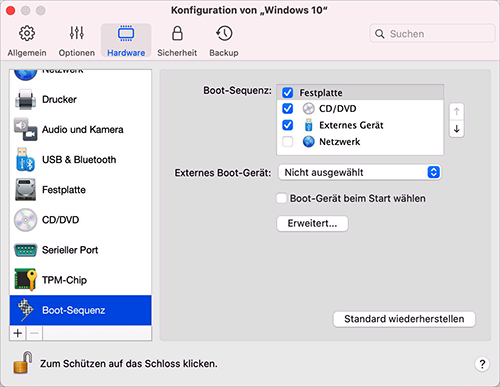Select the Drucker sidebar label

[x=59, y=99]
